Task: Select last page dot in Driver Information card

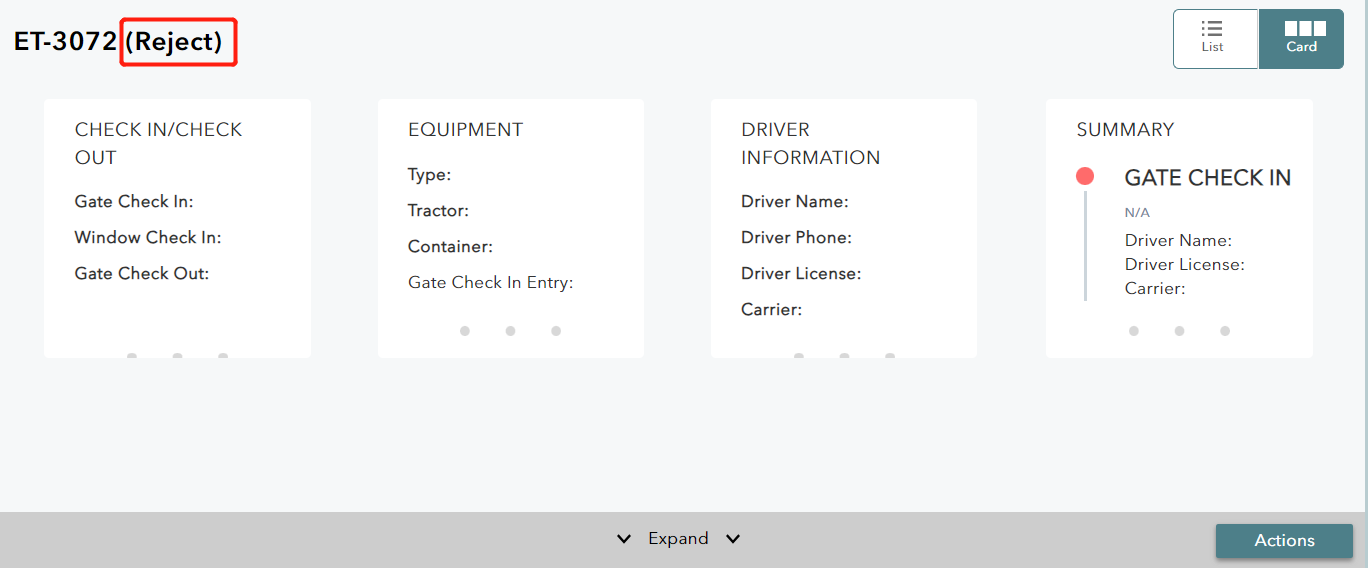Action: pos(890,355)
